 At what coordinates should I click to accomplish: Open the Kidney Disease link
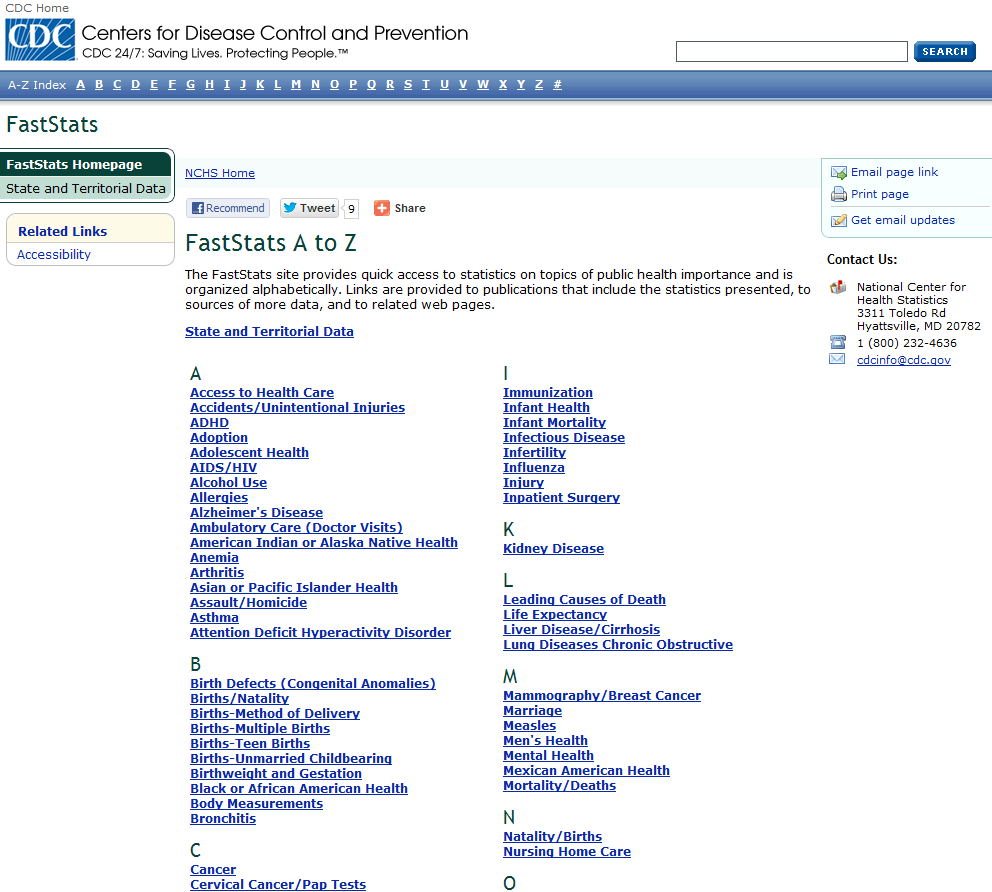tap(553, 549)
